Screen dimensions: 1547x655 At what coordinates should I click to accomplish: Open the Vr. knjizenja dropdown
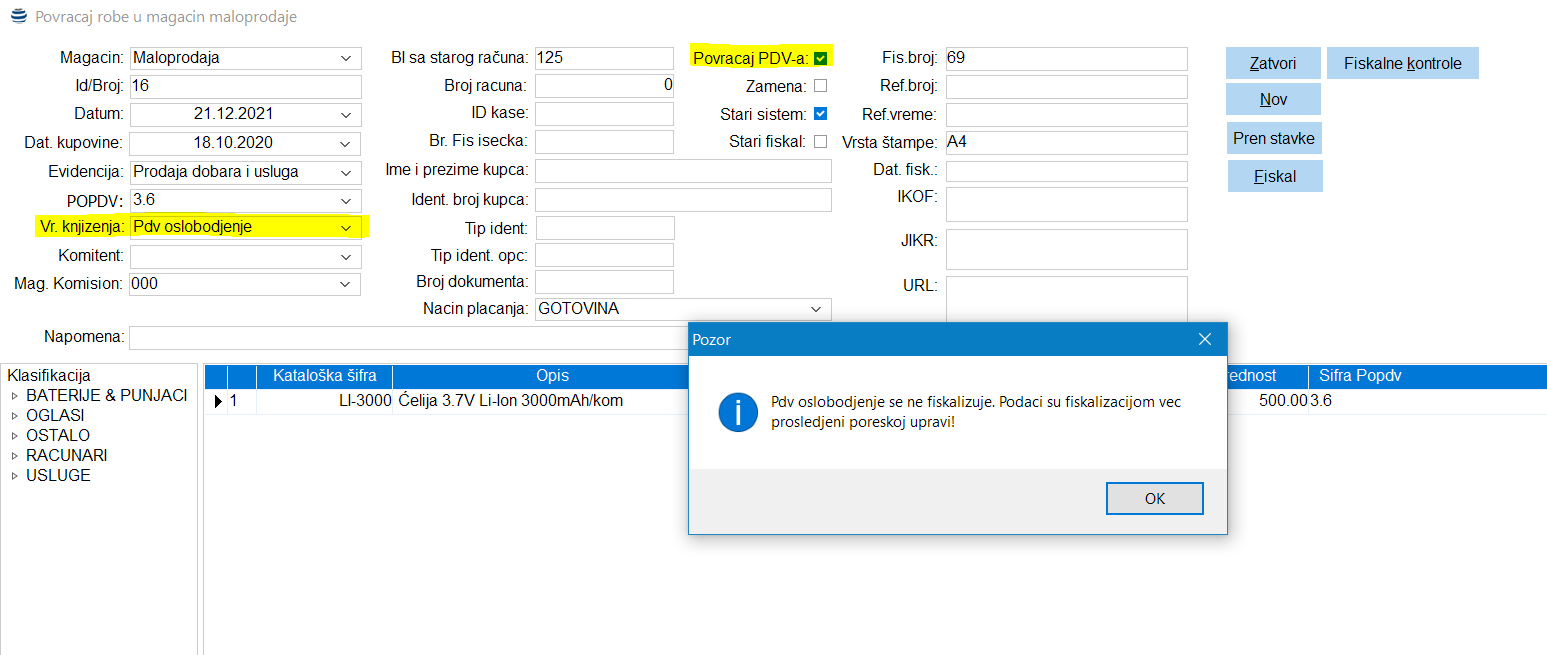pyautogui.click(x=346, y=227)
